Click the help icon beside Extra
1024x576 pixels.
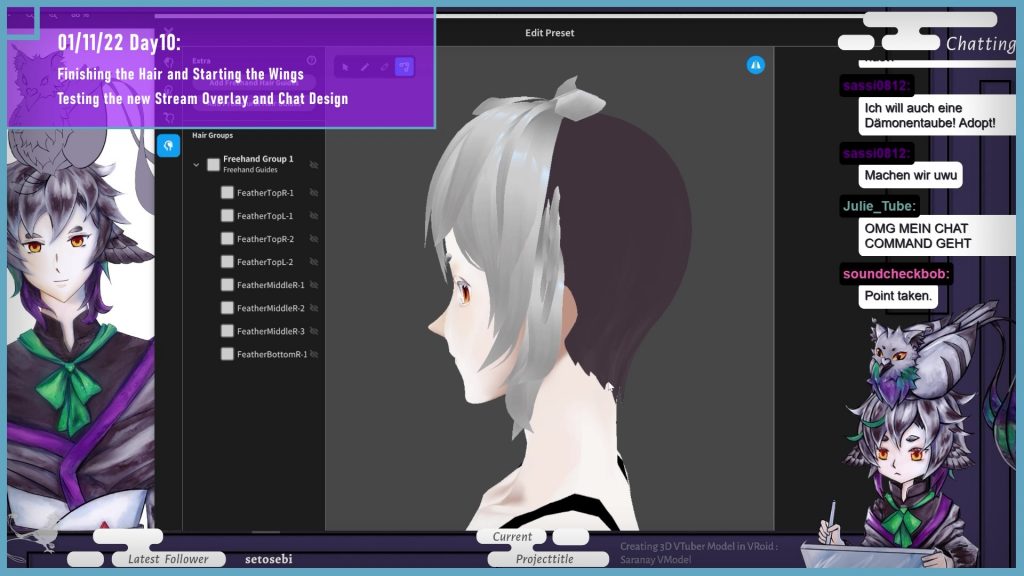coord(311,61)
